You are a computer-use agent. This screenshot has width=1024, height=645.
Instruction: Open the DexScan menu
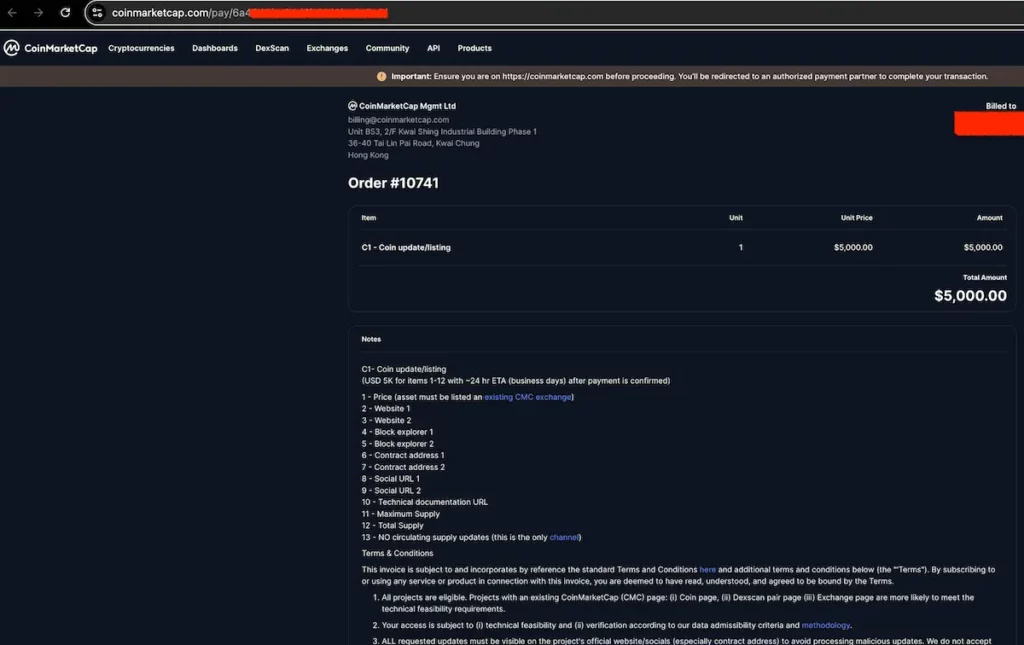coord(272,48)
